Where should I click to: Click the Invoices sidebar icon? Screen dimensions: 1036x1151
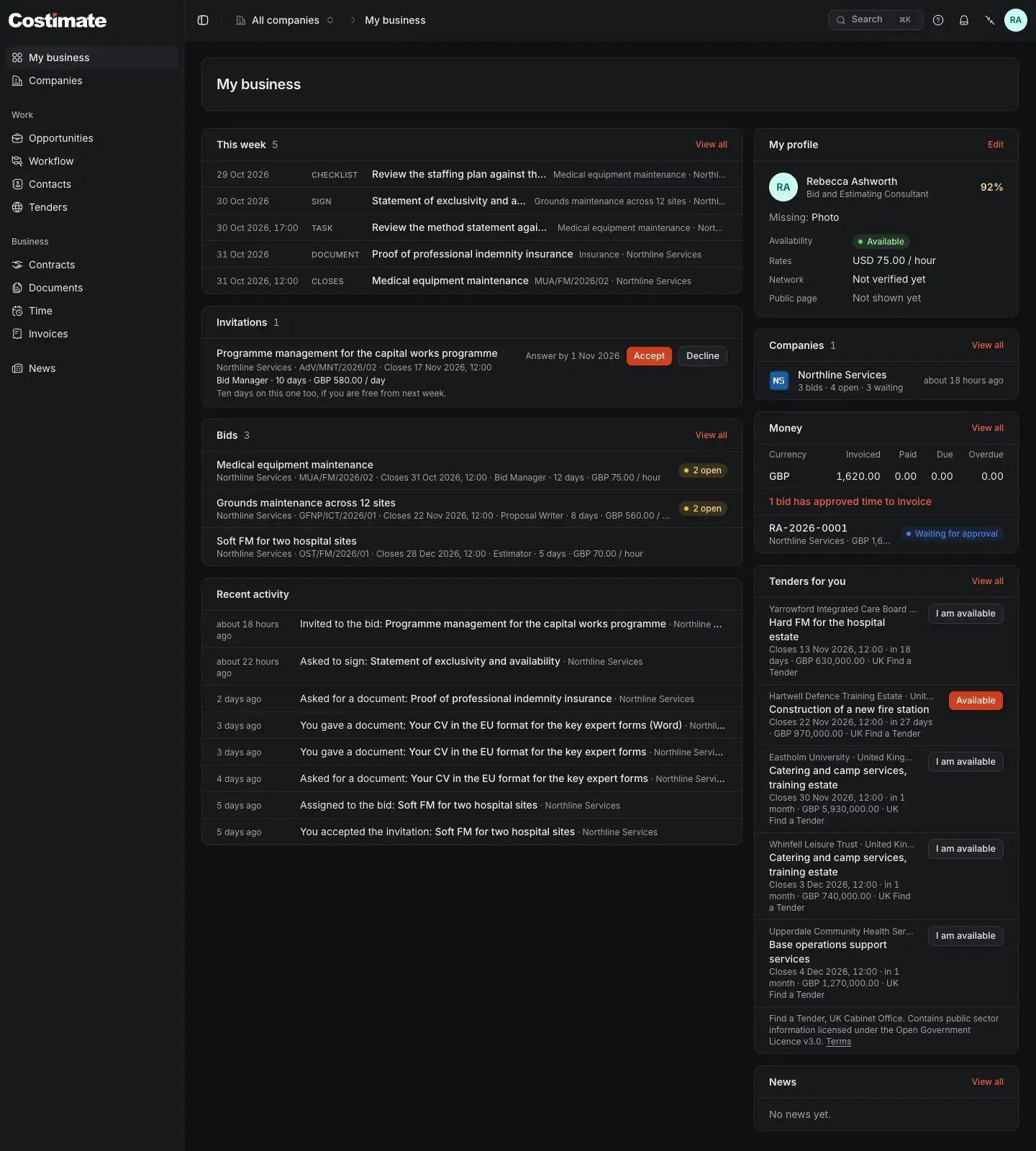[x=17, y=334]
